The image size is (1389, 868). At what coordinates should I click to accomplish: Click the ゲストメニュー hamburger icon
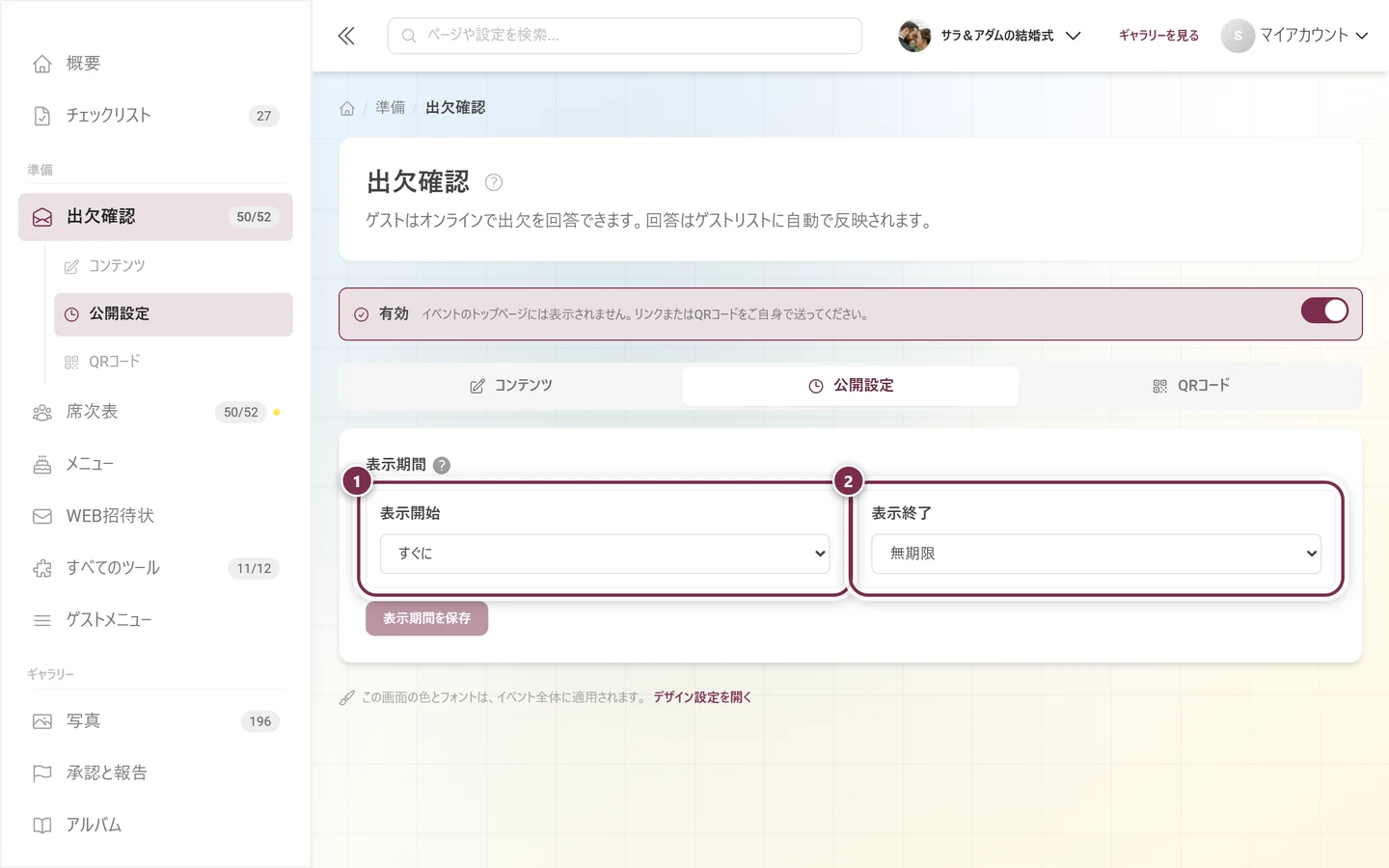[42, 620]
